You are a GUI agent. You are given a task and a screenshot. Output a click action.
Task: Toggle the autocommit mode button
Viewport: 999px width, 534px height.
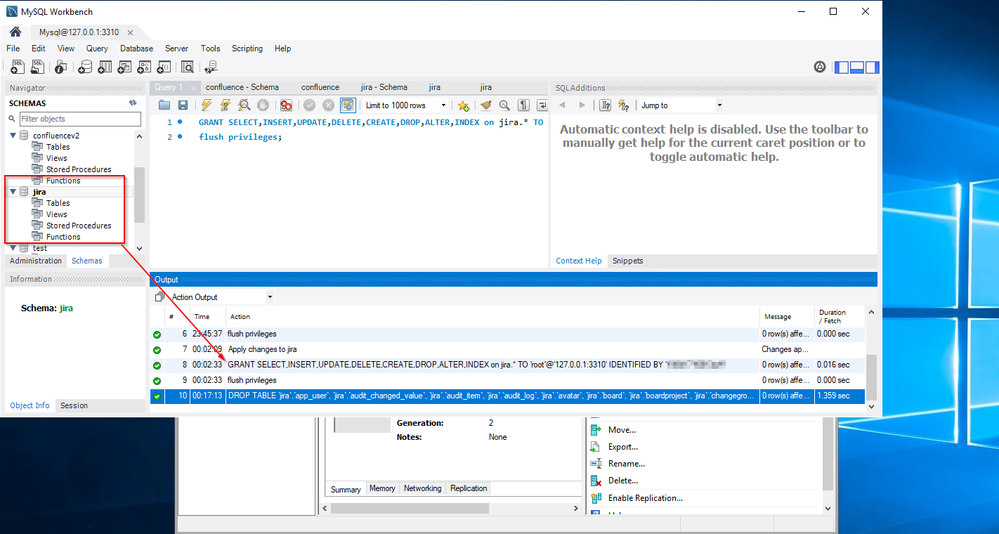[348, 105]
